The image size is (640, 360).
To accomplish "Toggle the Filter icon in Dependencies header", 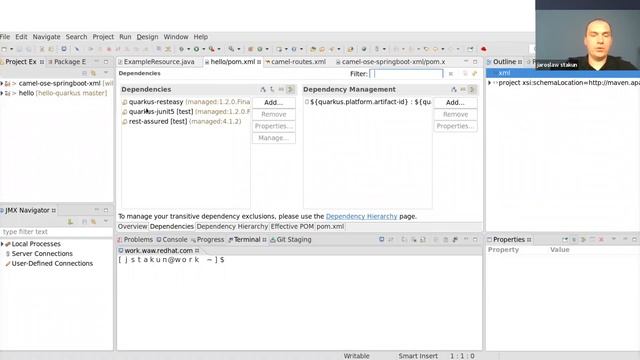I will (x=290, y=89).
